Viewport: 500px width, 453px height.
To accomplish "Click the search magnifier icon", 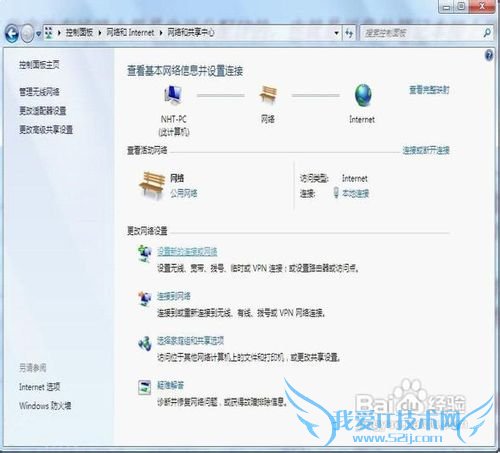I will click(487, 33).
